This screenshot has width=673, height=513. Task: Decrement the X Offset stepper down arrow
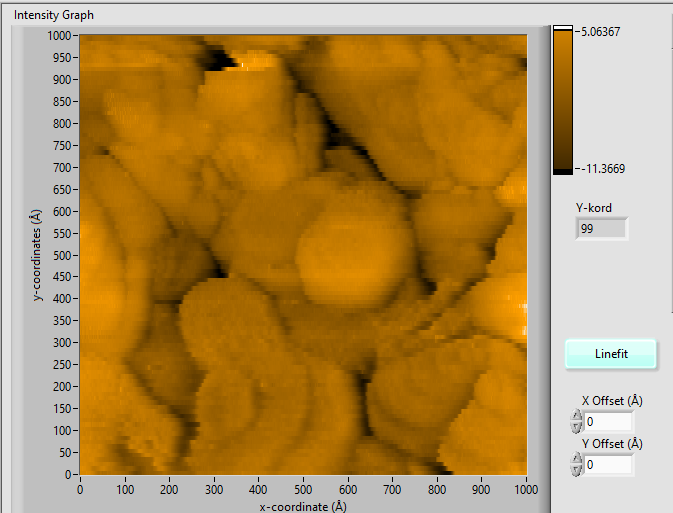pos(577,427)
